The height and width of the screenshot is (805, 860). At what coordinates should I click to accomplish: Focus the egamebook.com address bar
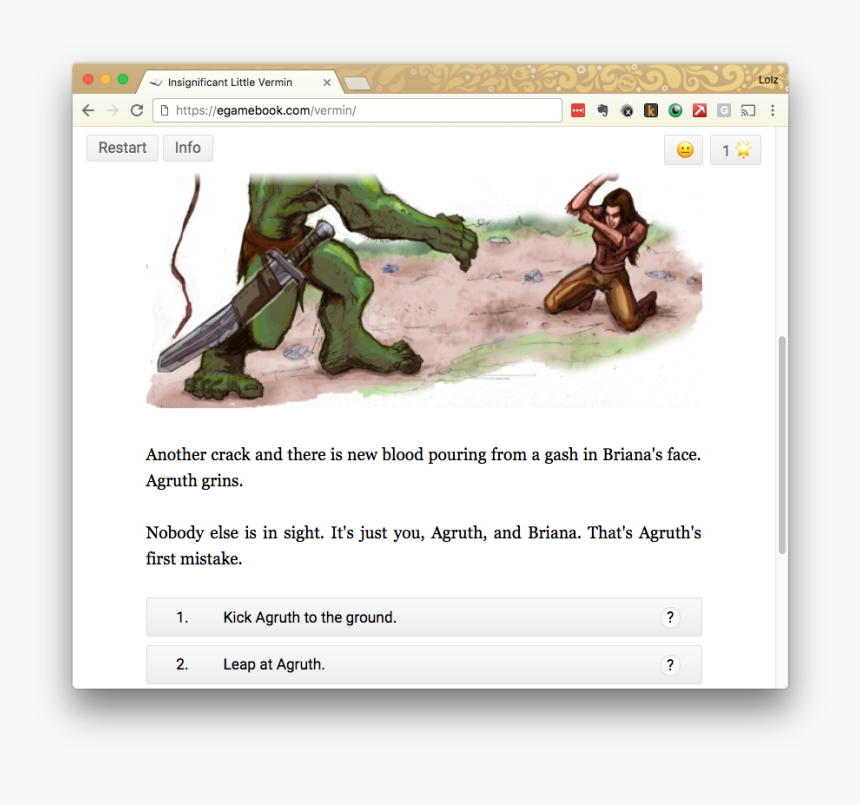[358, 110]
